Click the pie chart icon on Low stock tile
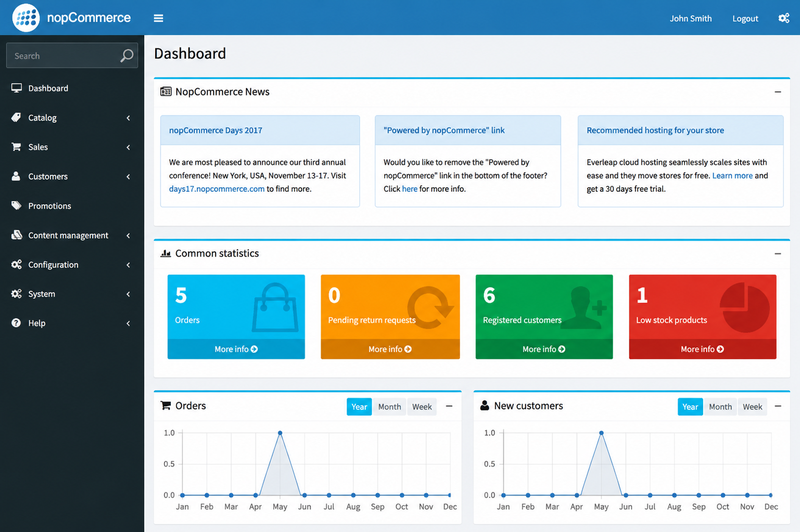This screenshot has width=800, height=532. tap(745, 308)
